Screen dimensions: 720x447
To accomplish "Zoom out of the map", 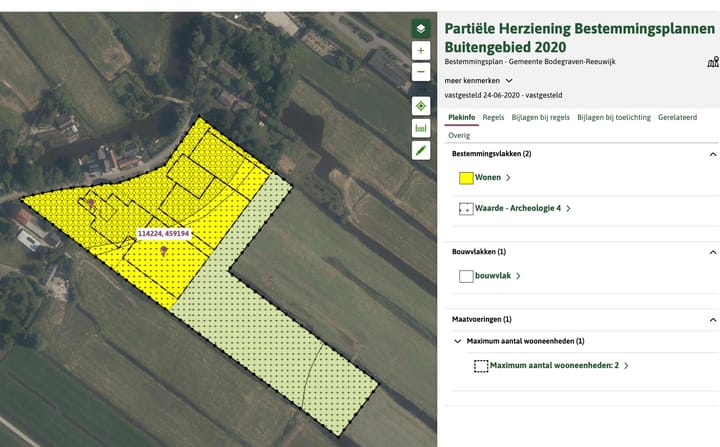I will click(421, 72).
